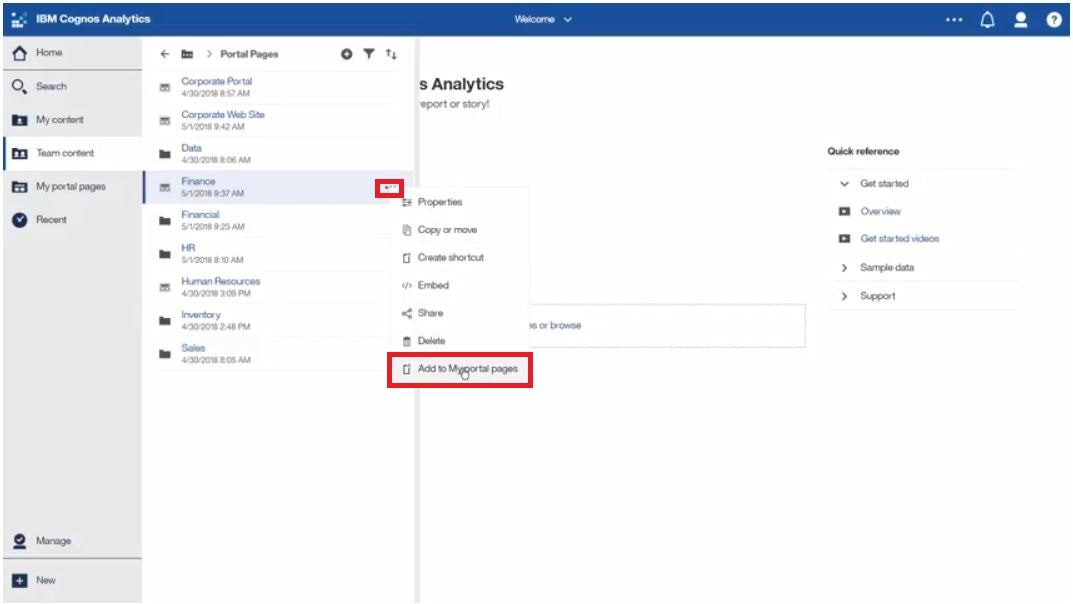Open Corporate Web Site page
Viewport: 1073px width, 604px height.
[222, 115]
